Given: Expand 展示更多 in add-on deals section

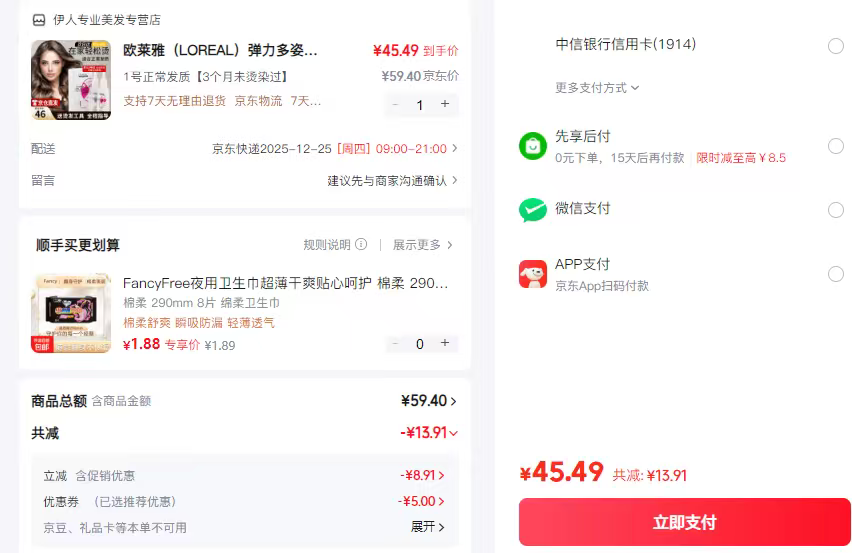Looking at the screenshot, I should point(423,245).
